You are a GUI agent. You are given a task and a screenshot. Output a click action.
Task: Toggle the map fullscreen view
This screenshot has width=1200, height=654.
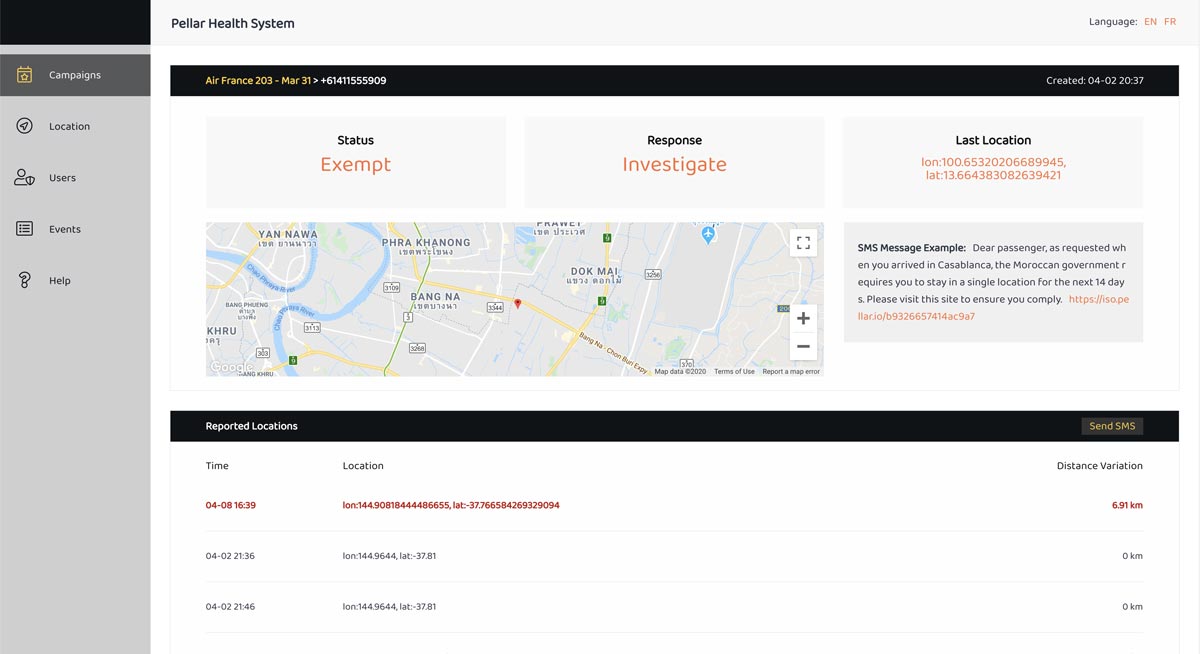pyautogui.click(x=803, y=243)
